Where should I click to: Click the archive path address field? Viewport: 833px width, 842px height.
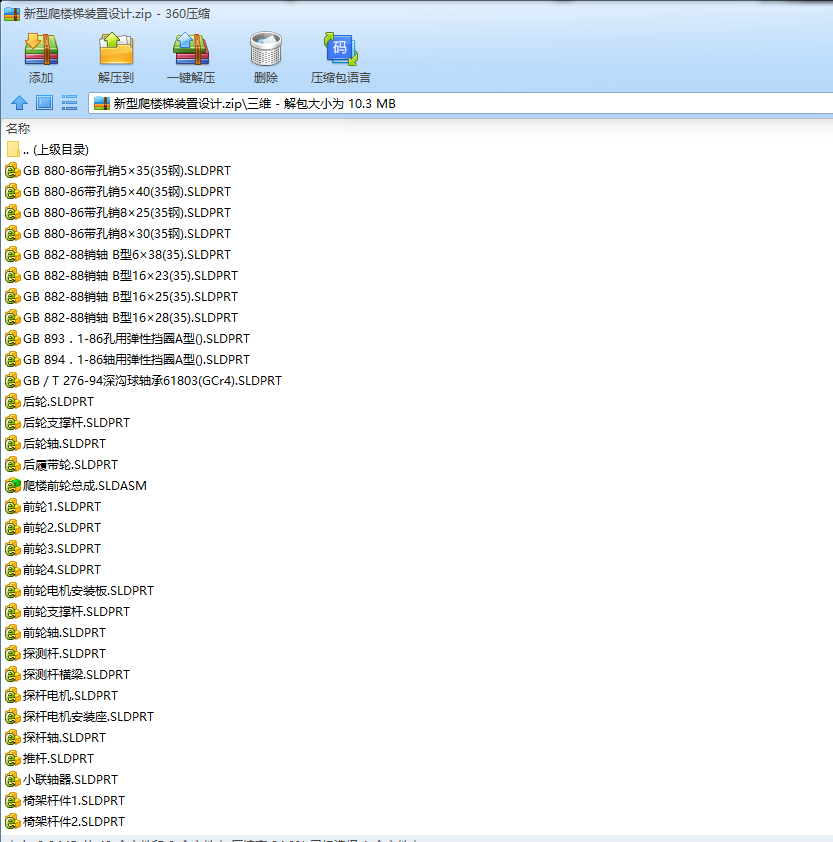click(x=461, y=103)
